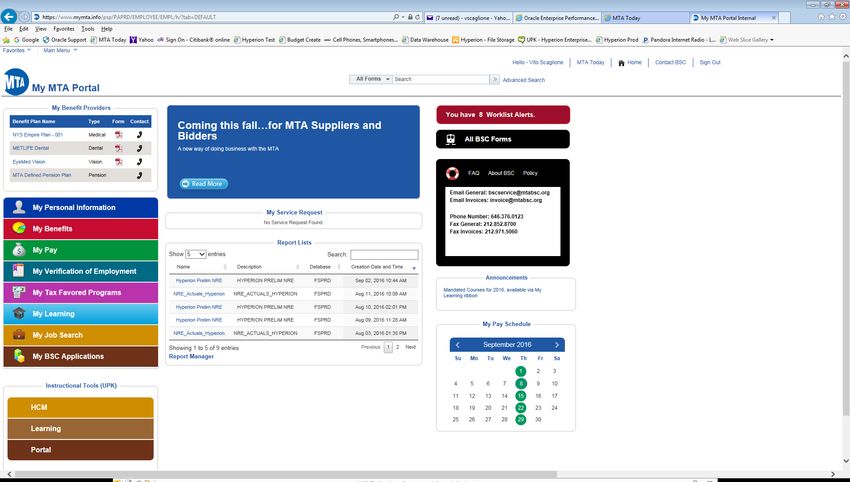Open the HCM instructional tool

[x=80, y=408]
